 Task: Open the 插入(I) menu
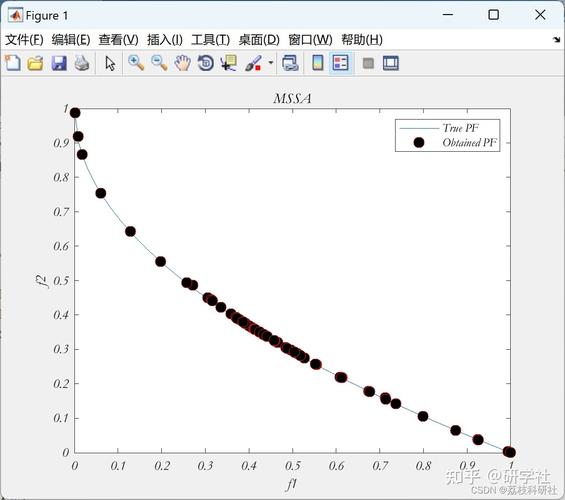tap(165, 40)
